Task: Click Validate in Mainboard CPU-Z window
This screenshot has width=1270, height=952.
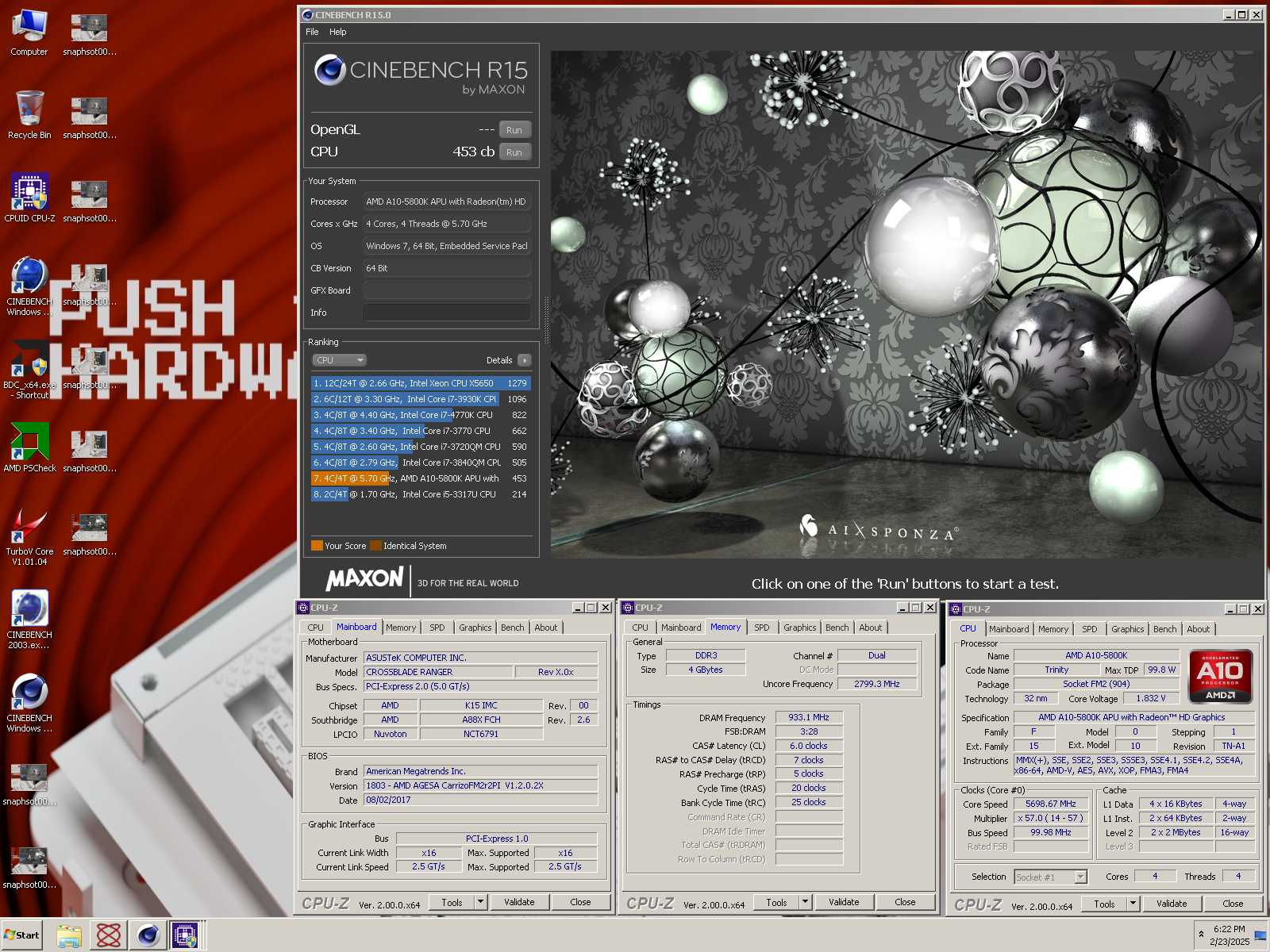Action: click(519, 902)
